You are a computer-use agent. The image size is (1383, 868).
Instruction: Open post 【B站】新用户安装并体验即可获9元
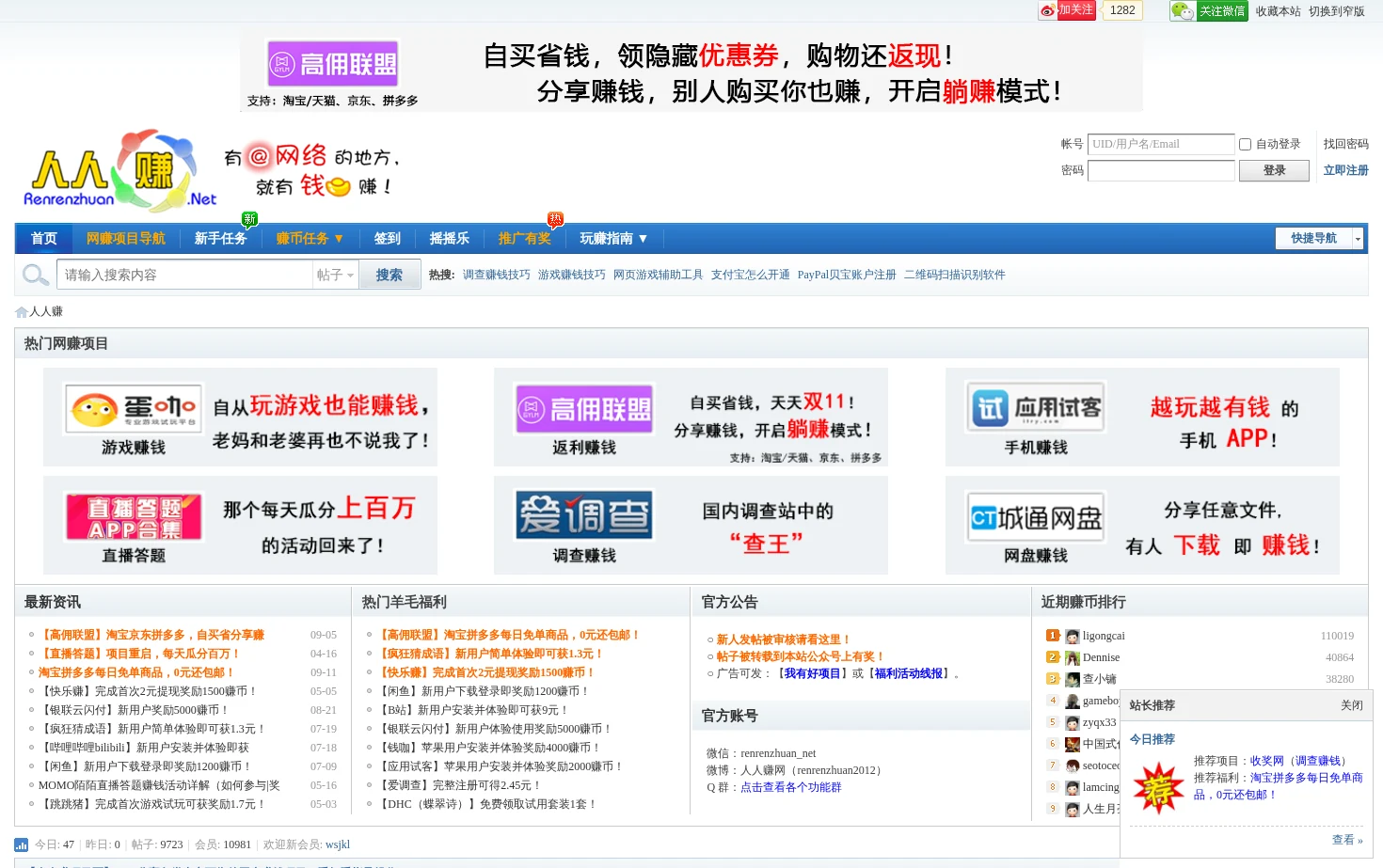tap(472, 710)
